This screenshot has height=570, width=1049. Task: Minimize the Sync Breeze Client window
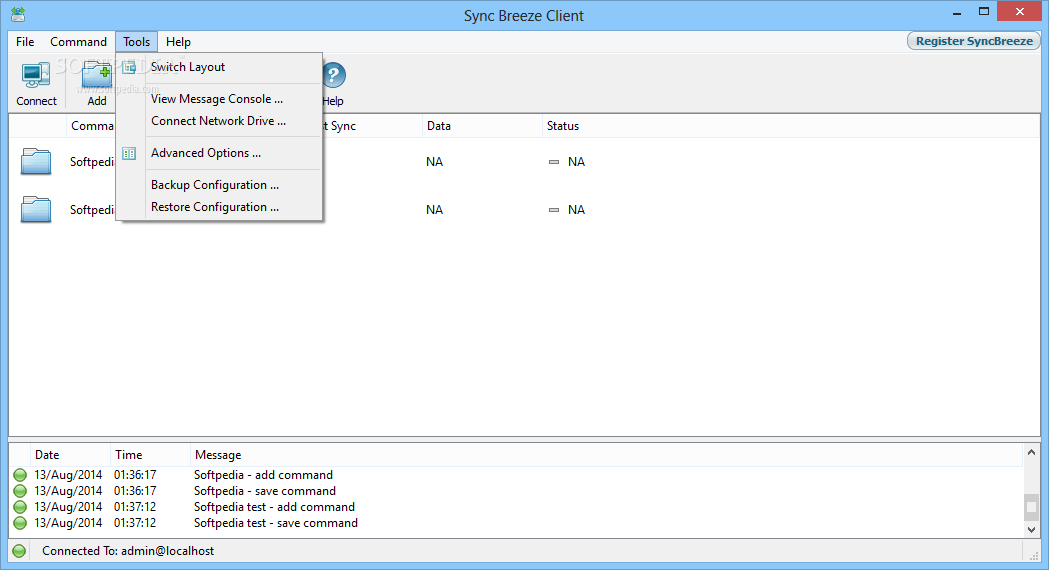957,12
